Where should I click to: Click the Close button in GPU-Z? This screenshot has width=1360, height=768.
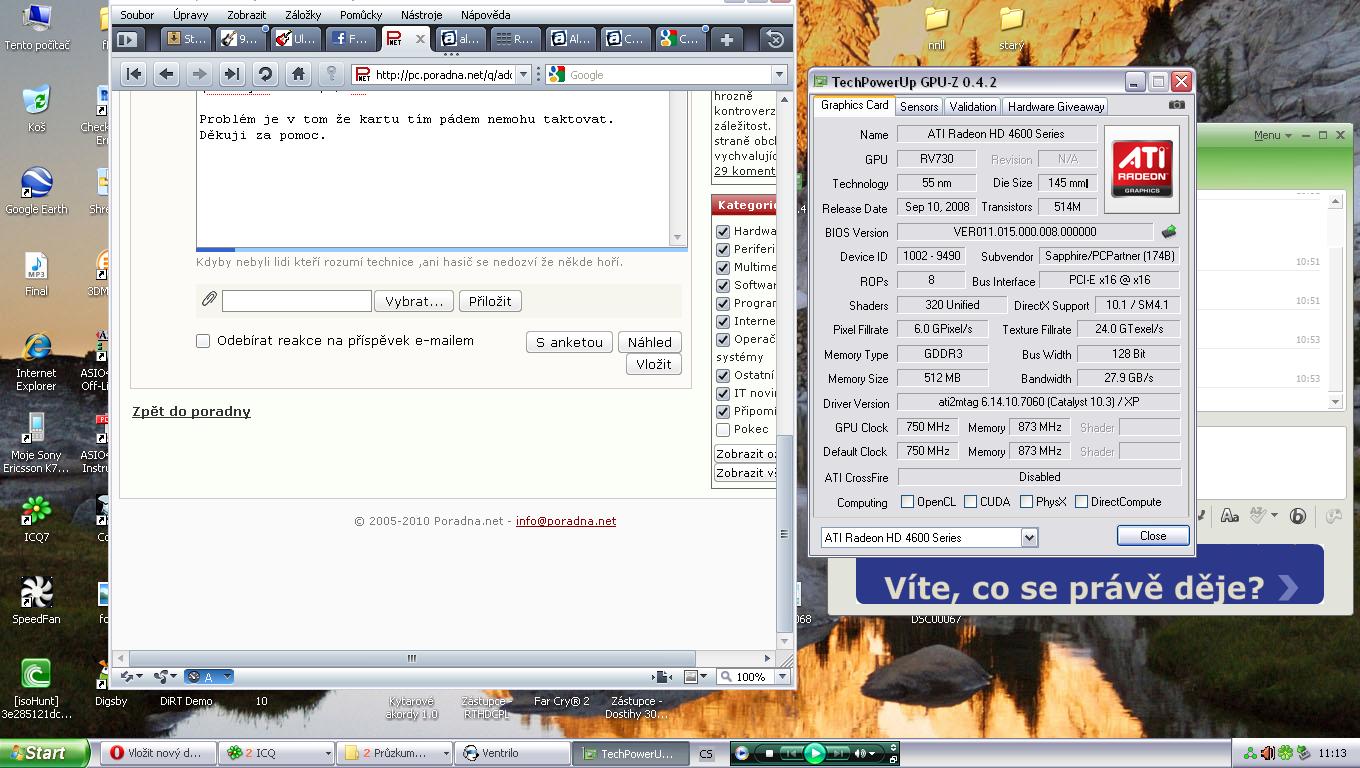(1153, 536)
